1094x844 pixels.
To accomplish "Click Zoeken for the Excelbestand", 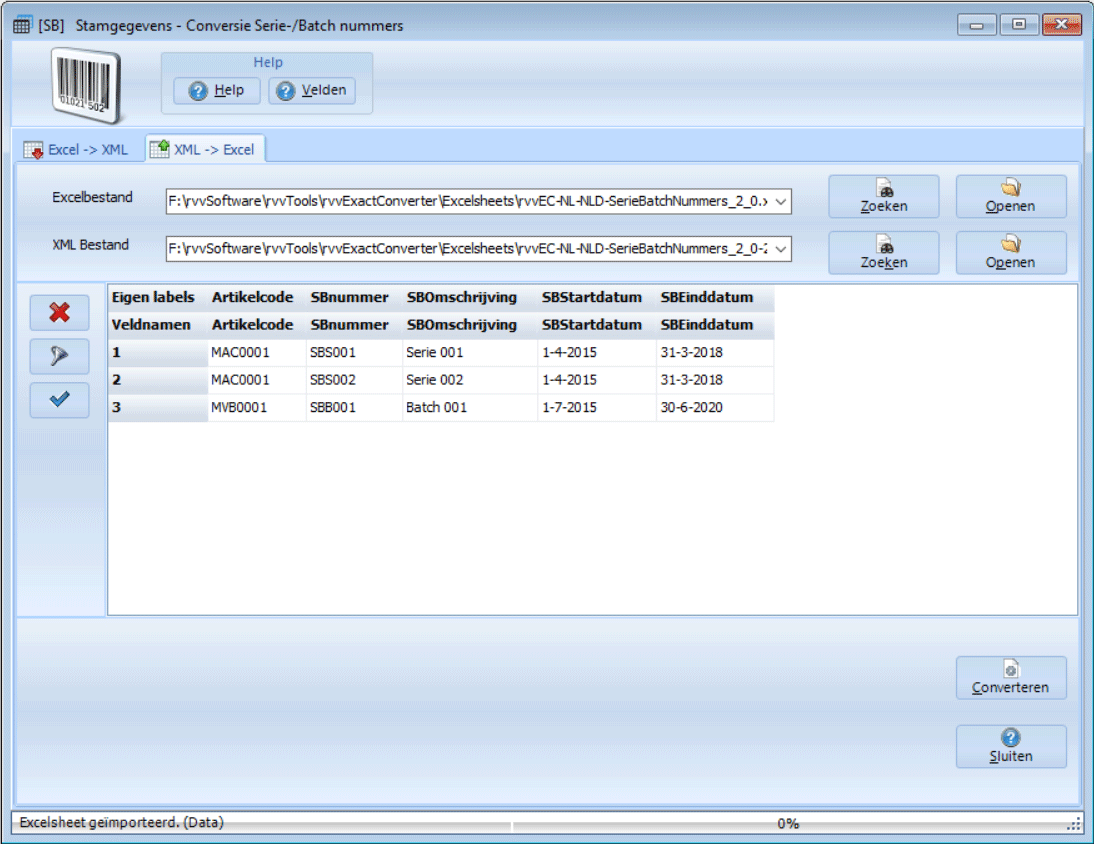I will [x=884, y=197].
